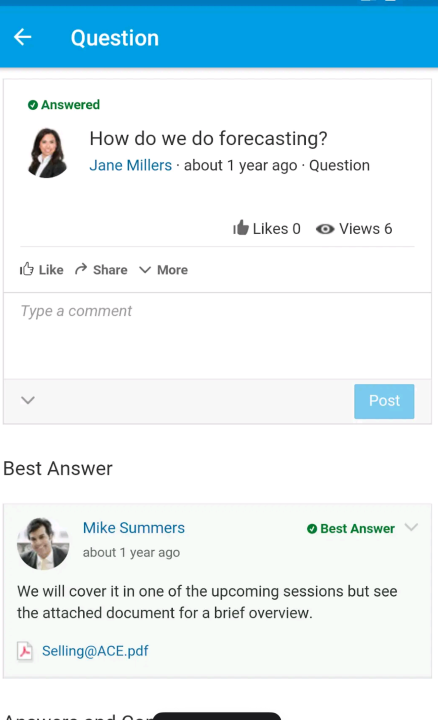
Task: Click Mike Summers avatar photo
Action: click(x=43, y=544)
